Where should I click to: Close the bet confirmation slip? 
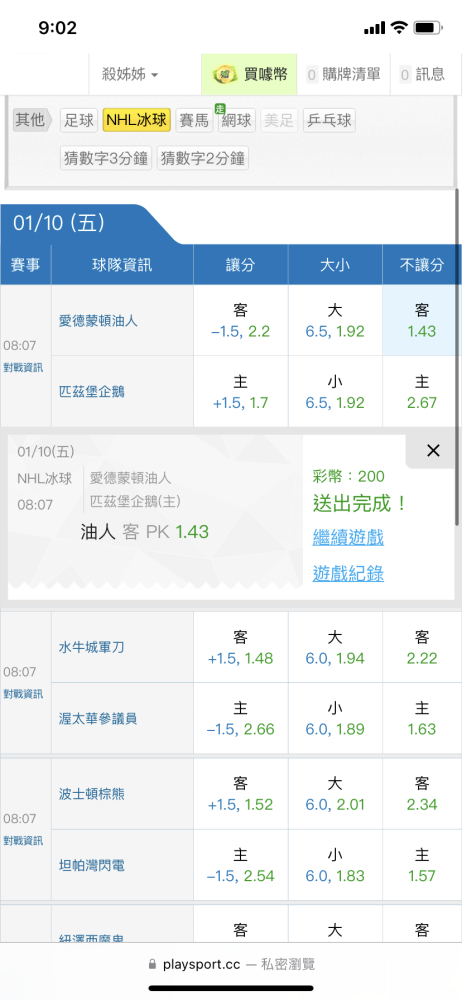click(433, 451)
